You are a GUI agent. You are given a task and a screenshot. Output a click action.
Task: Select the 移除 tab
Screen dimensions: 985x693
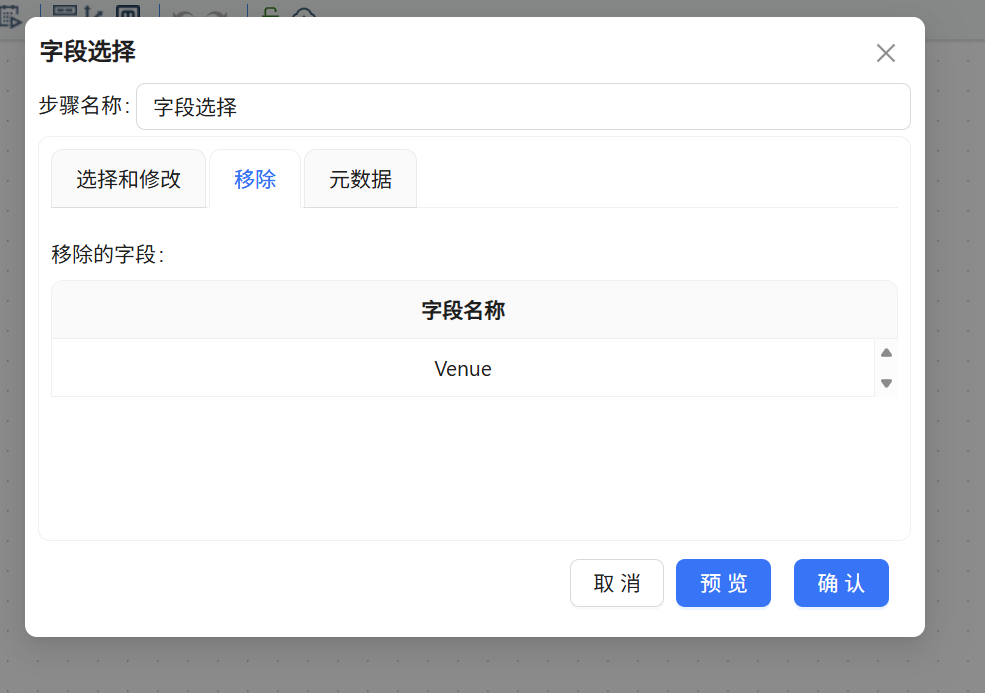(255, 179)
